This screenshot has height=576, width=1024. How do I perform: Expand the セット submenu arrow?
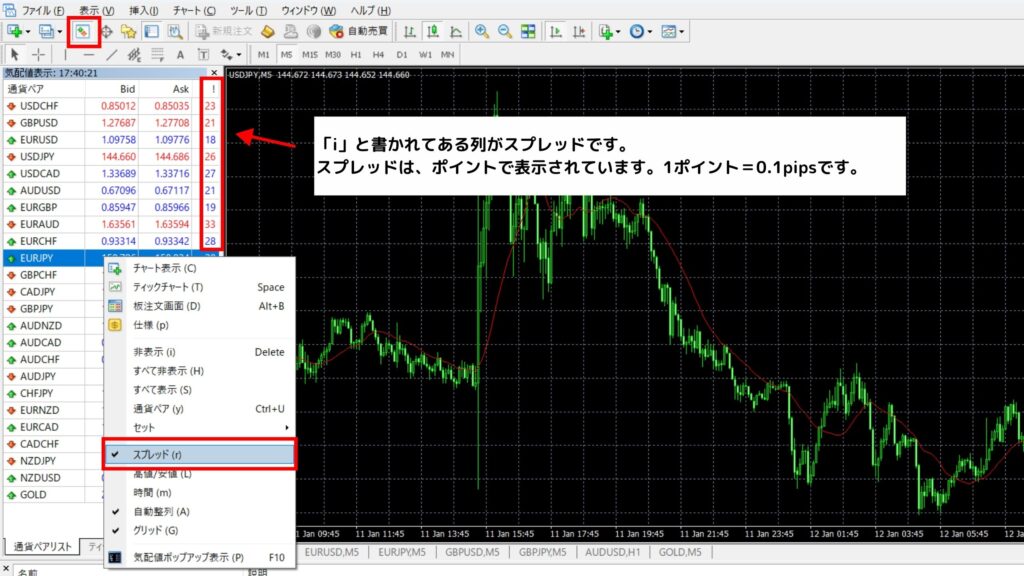288,427
